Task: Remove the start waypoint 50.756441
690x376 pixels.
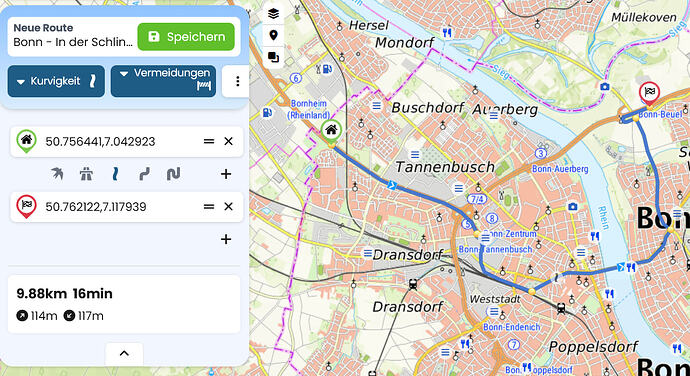Action: pos(228,141)
